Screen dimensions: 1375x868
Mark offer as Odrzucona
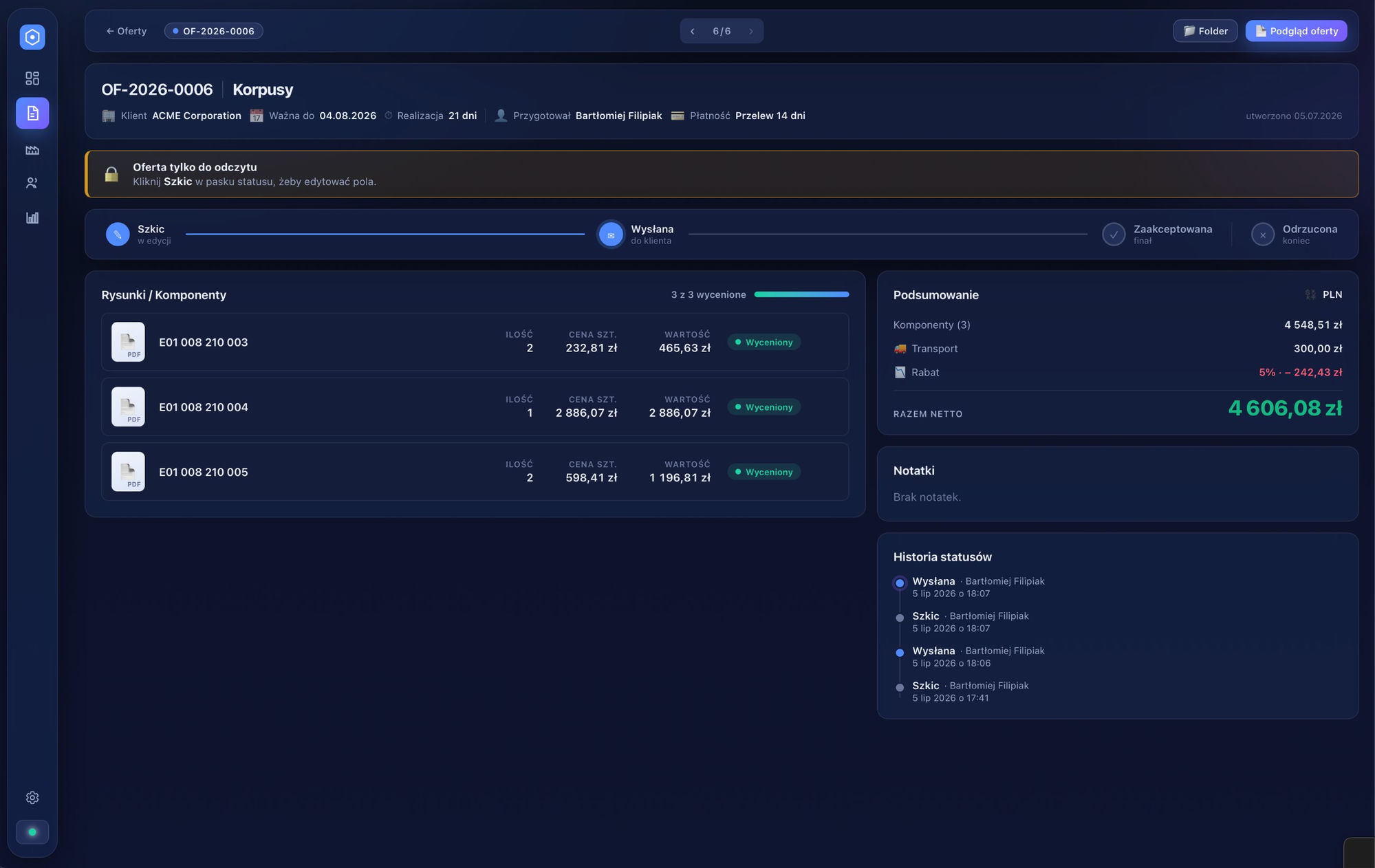1294,235
